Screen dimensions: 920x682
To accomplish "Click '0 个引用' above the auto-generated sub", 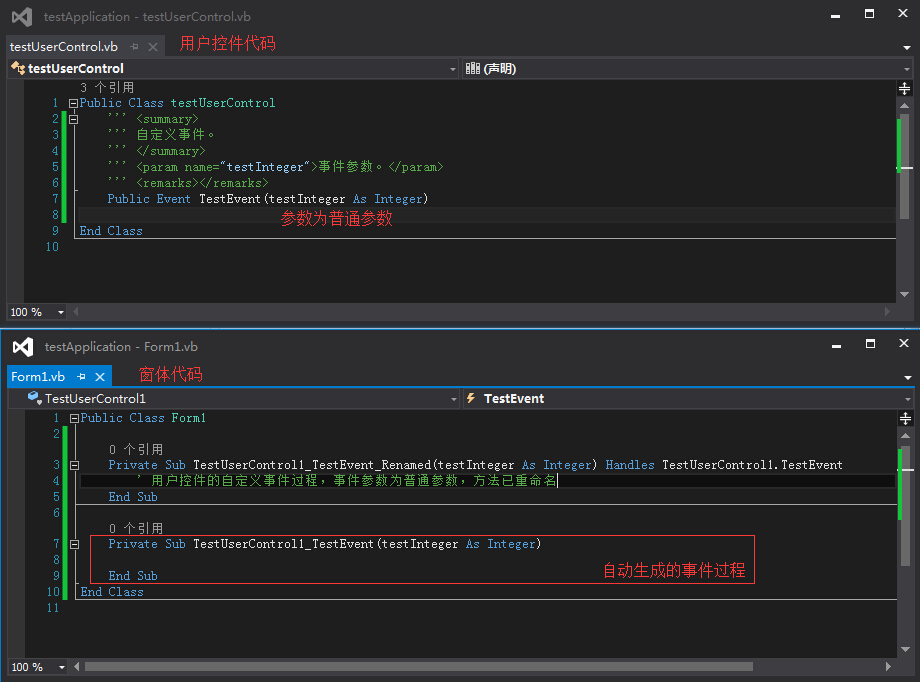I will [x=136, y=528].
